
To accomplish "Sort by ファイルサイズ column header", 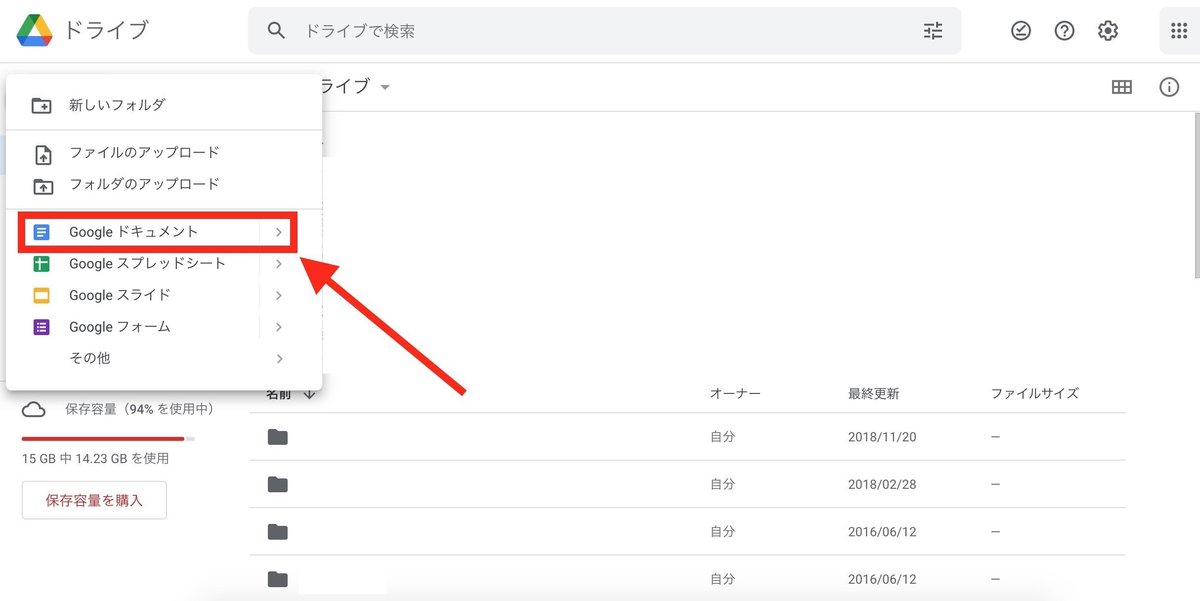I will [1034, 394].
